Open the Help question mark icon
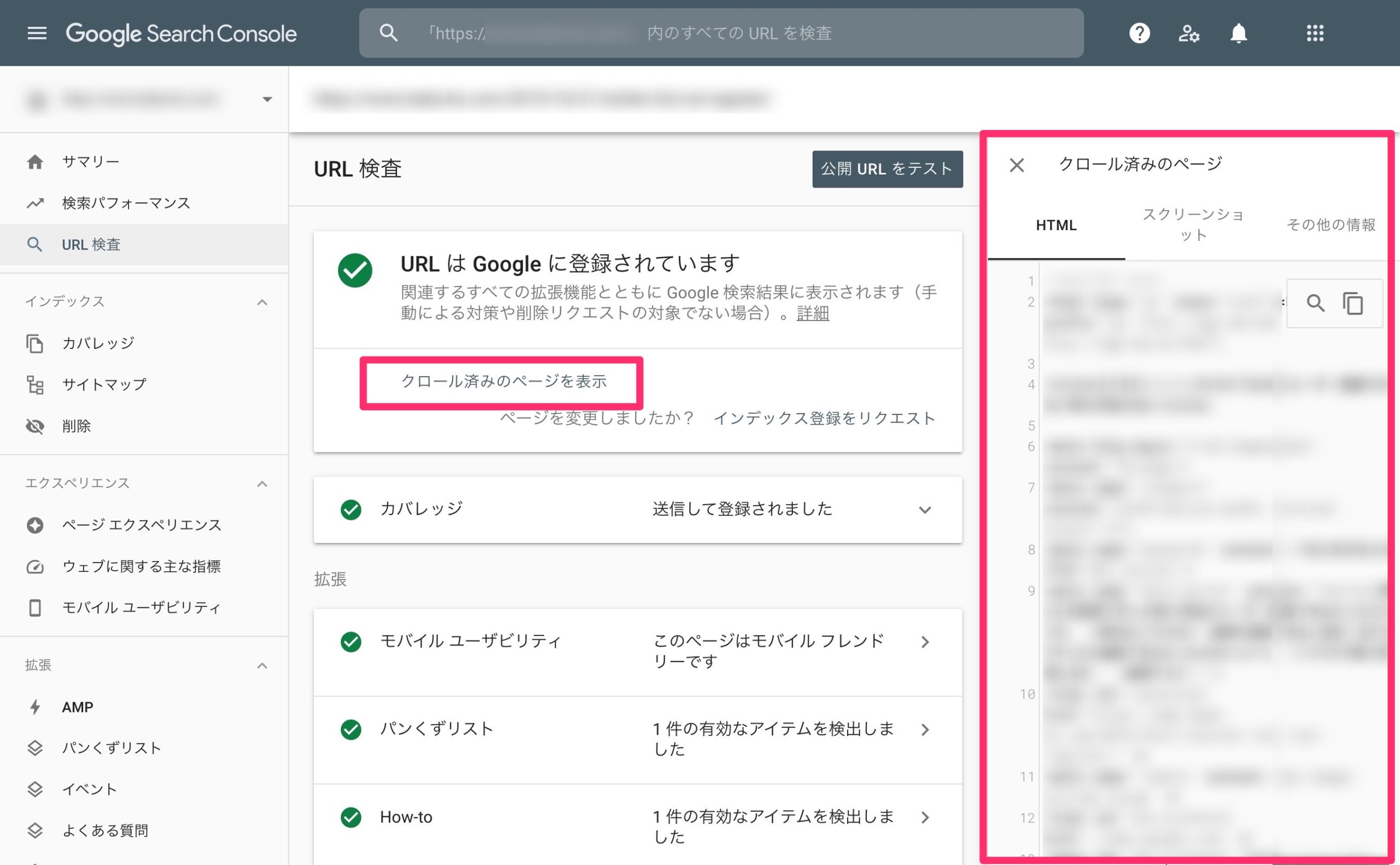Viewport: 1400px width, 865px height. [x=1139, y=33]
